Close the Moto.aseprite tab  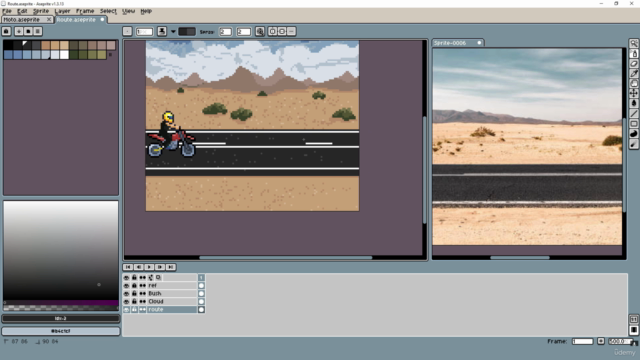point(49,20)
